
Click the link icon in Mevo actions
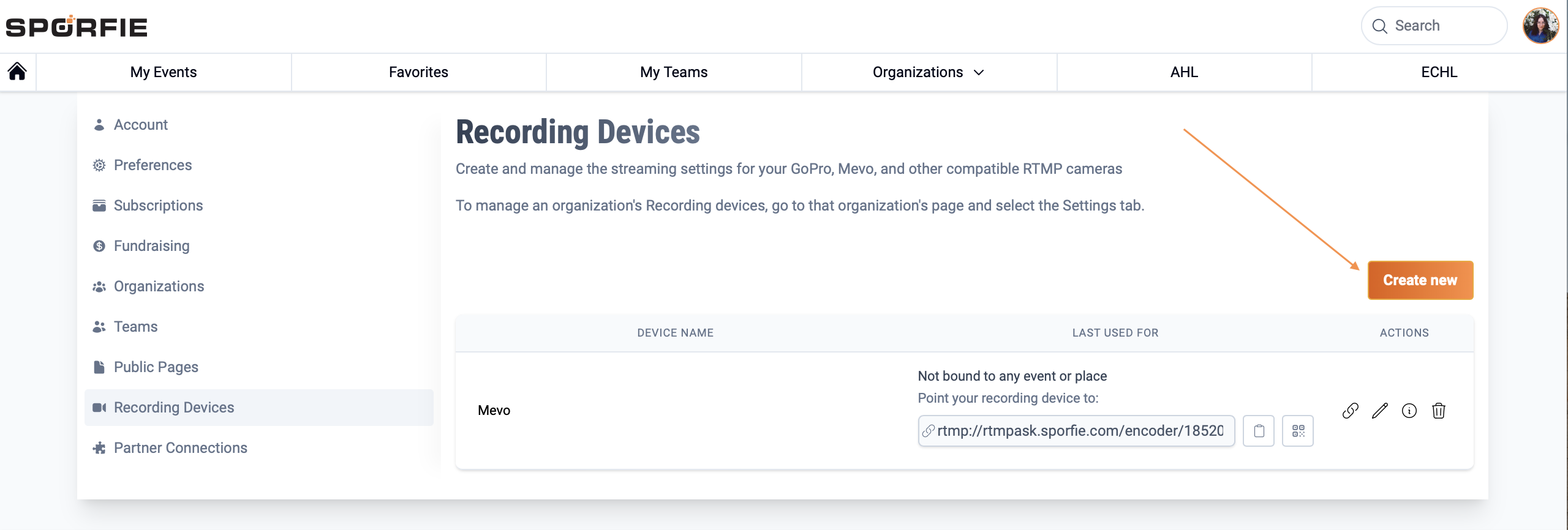click(x=1350, y=411)
